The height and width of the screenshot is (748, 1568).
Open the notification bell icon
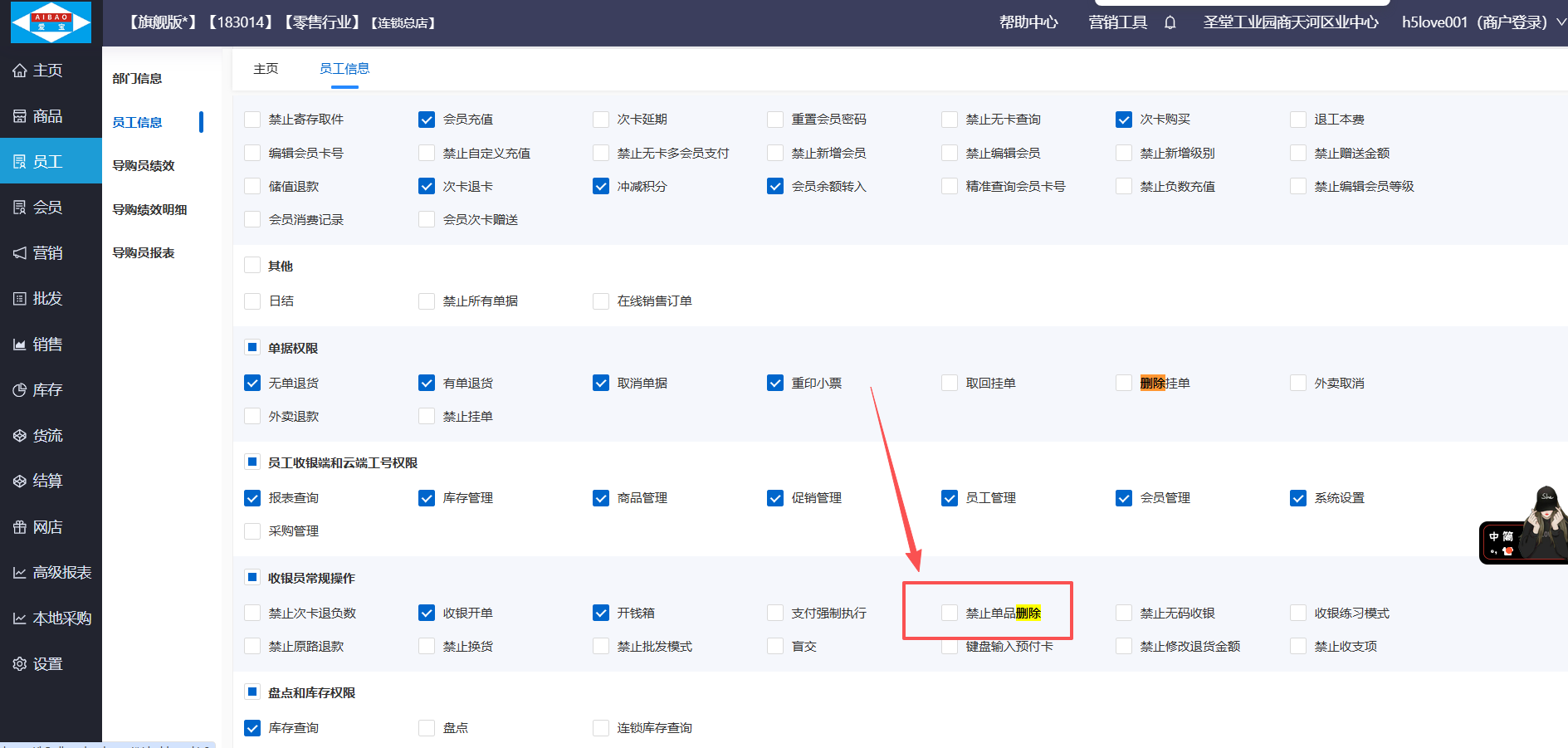1170,22
